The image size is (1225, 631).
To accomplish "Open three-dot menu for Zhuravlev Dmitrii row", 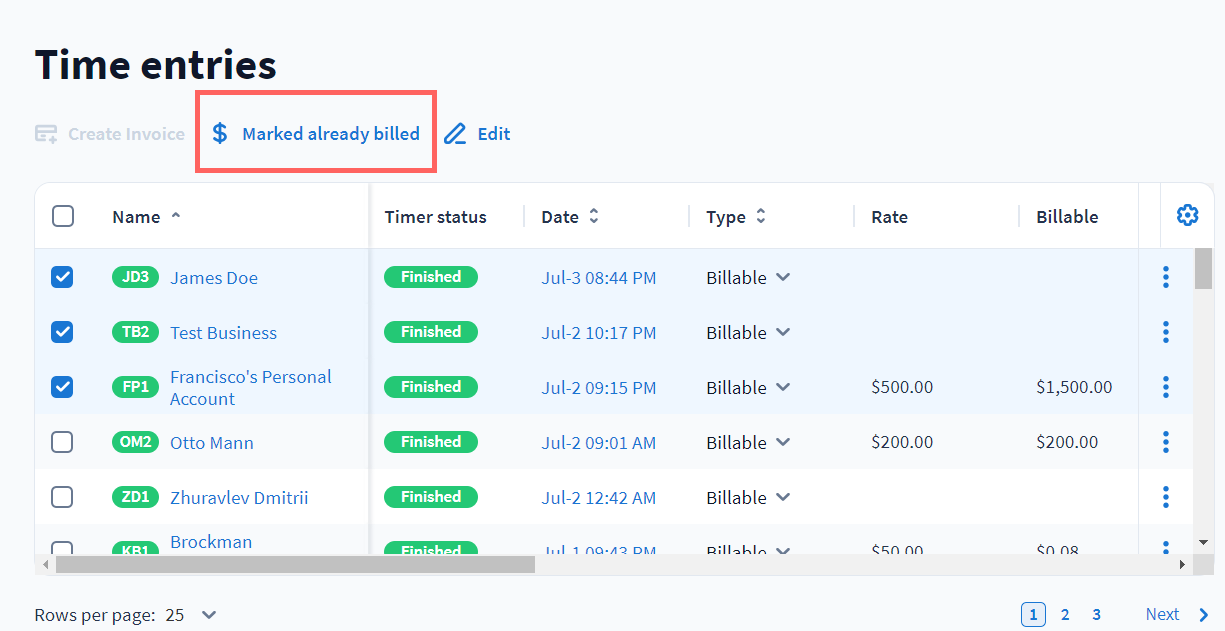I will (1166, 497).
